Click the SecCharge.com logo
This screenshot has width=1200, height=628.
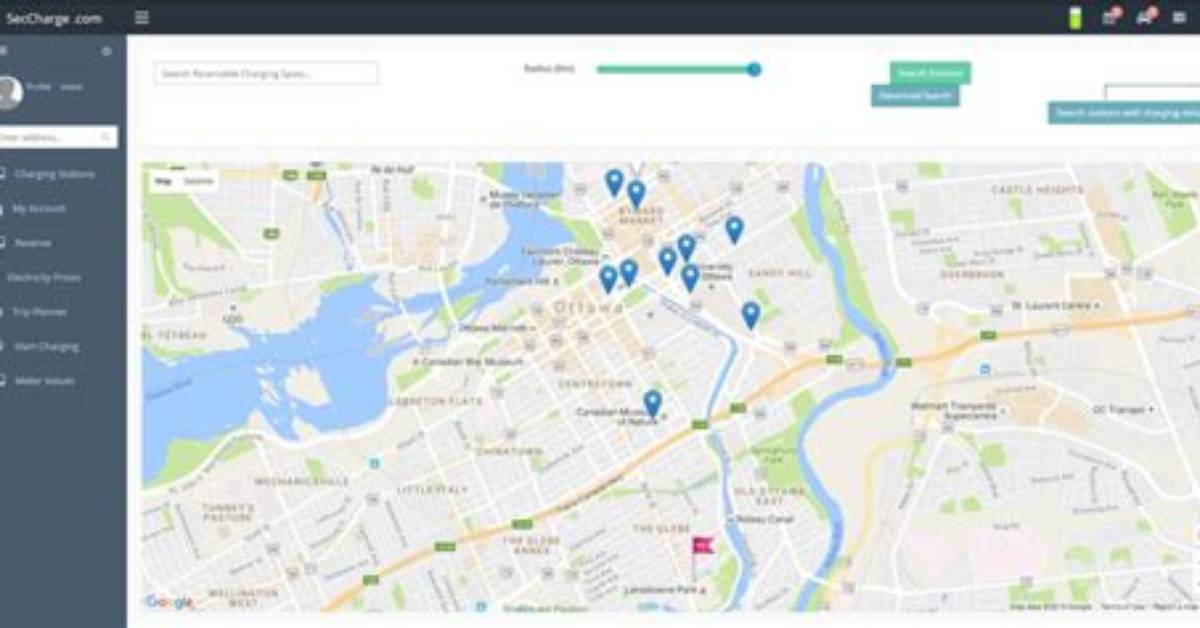point(53,18)
